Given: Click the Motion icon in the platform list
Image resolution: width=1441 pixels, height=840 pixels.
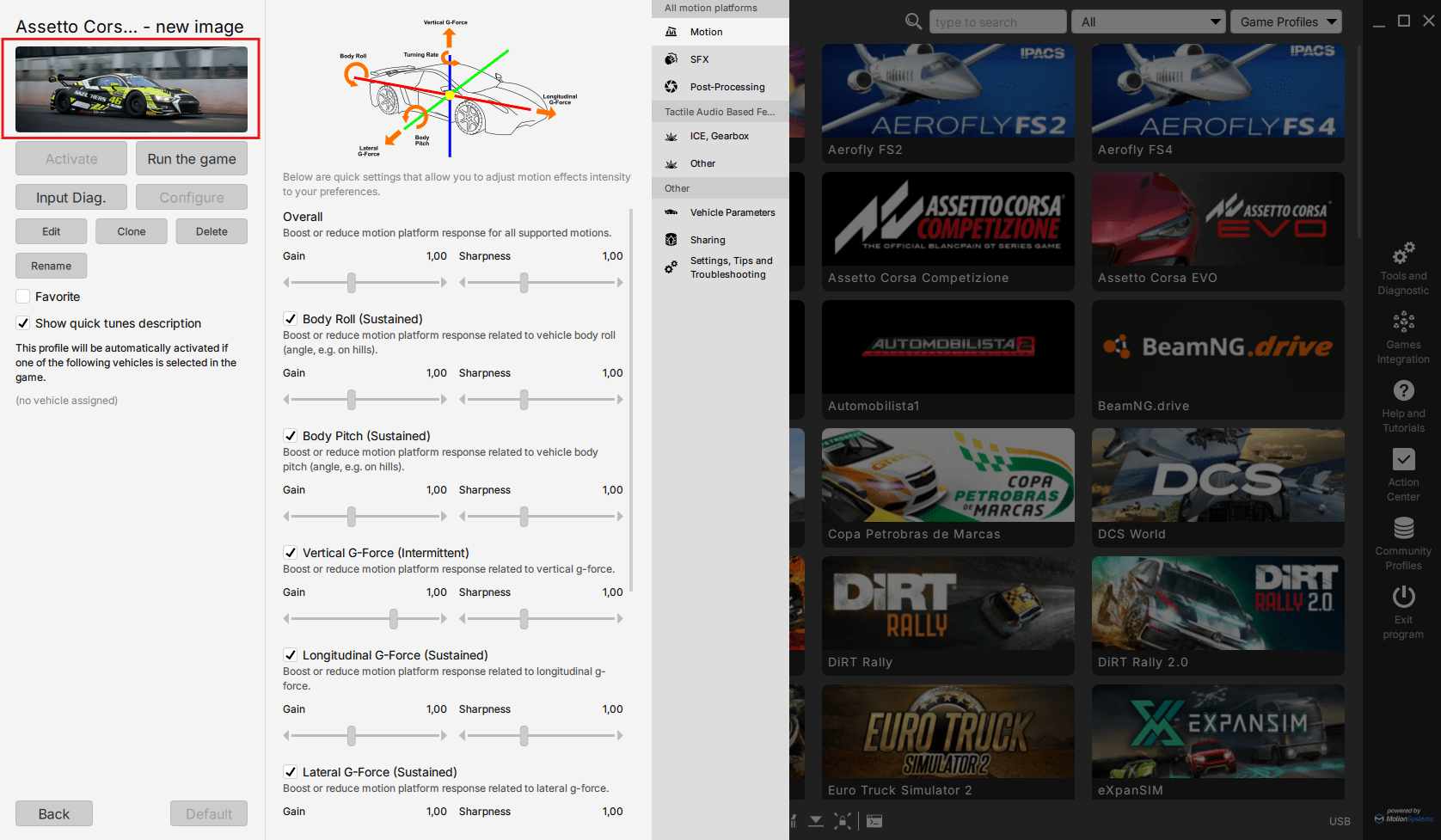Looking at the screenshot, I should click(x=671, y=32).
